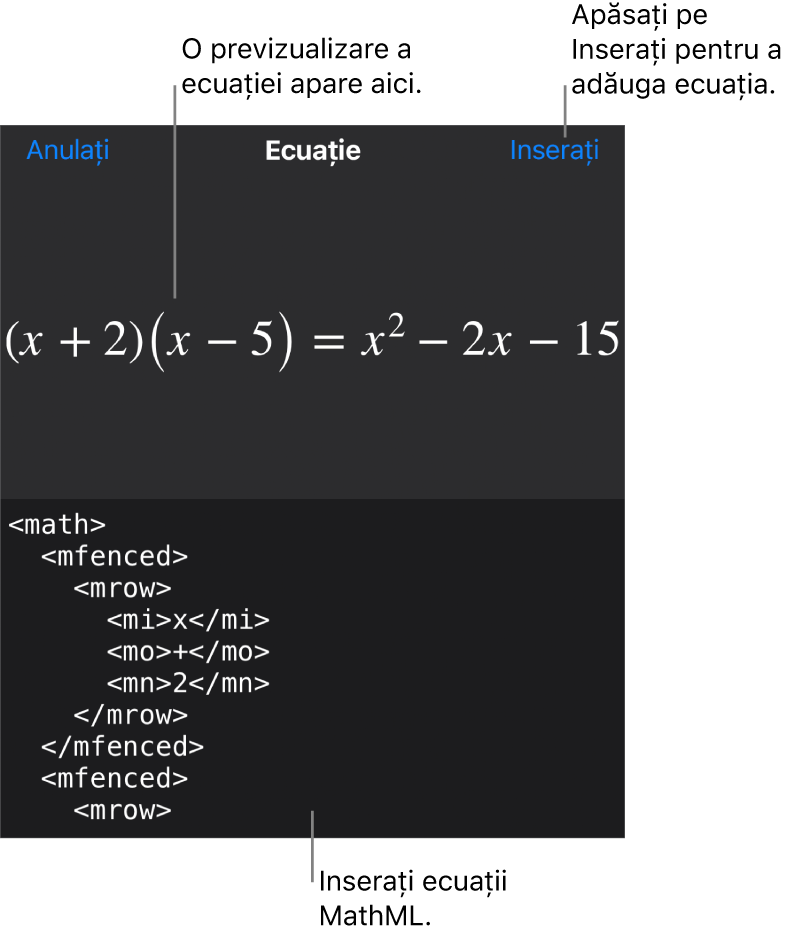796x943 pixels.
Task: Click the <mn>2</mn> code line
Action: [x=188, y=684]
